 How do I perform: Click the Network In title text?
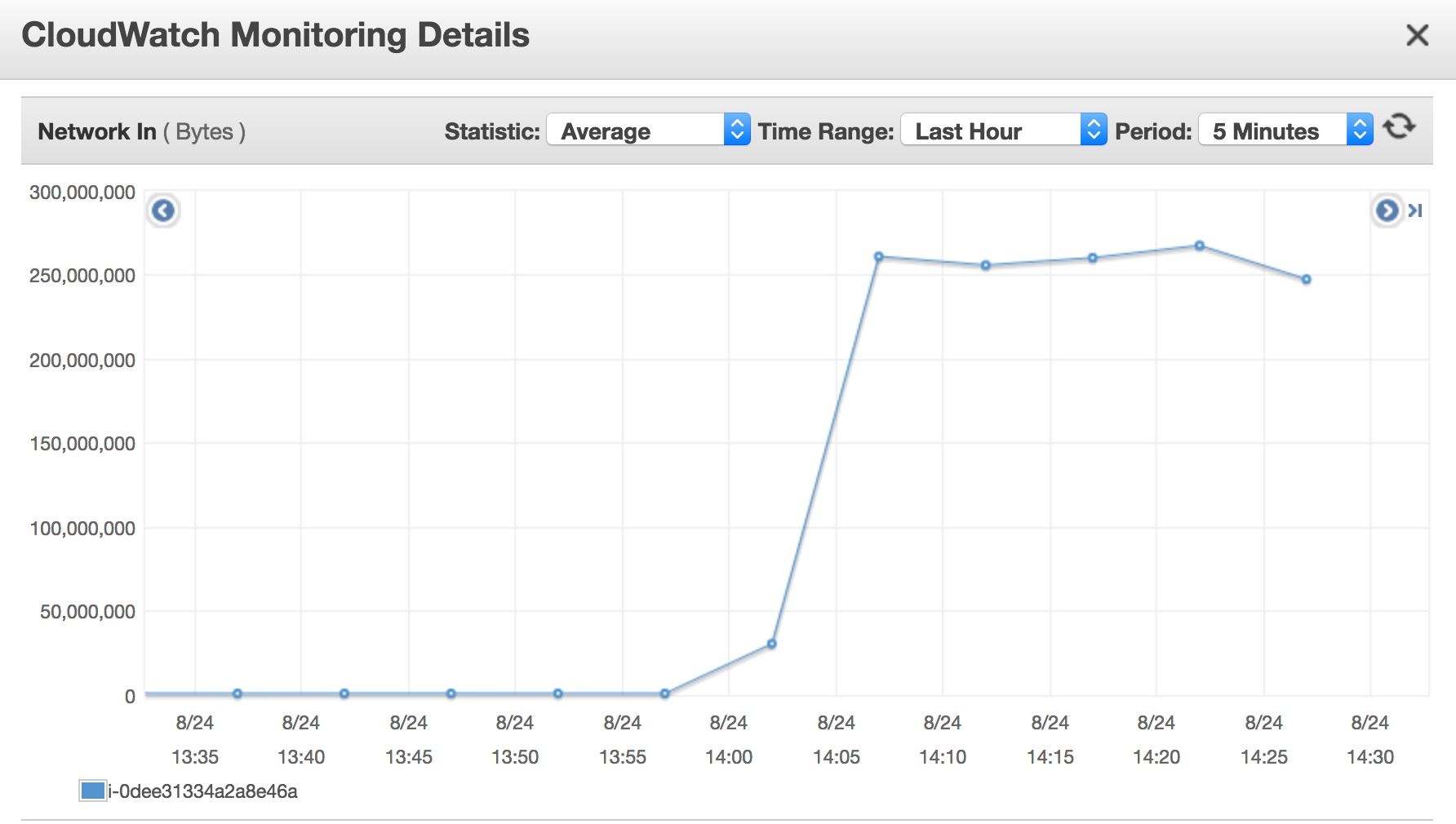pos(97,131)
